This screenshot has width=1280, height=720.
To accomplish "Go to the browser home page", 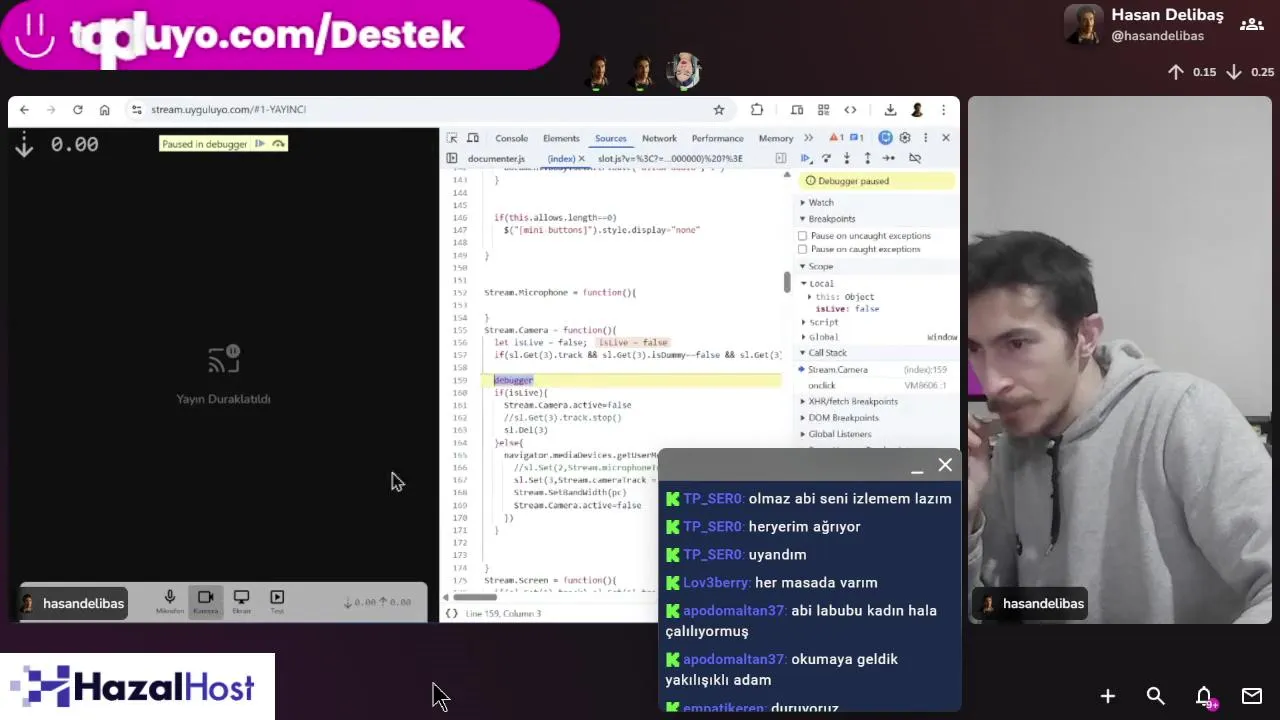I will coord(104,110).
